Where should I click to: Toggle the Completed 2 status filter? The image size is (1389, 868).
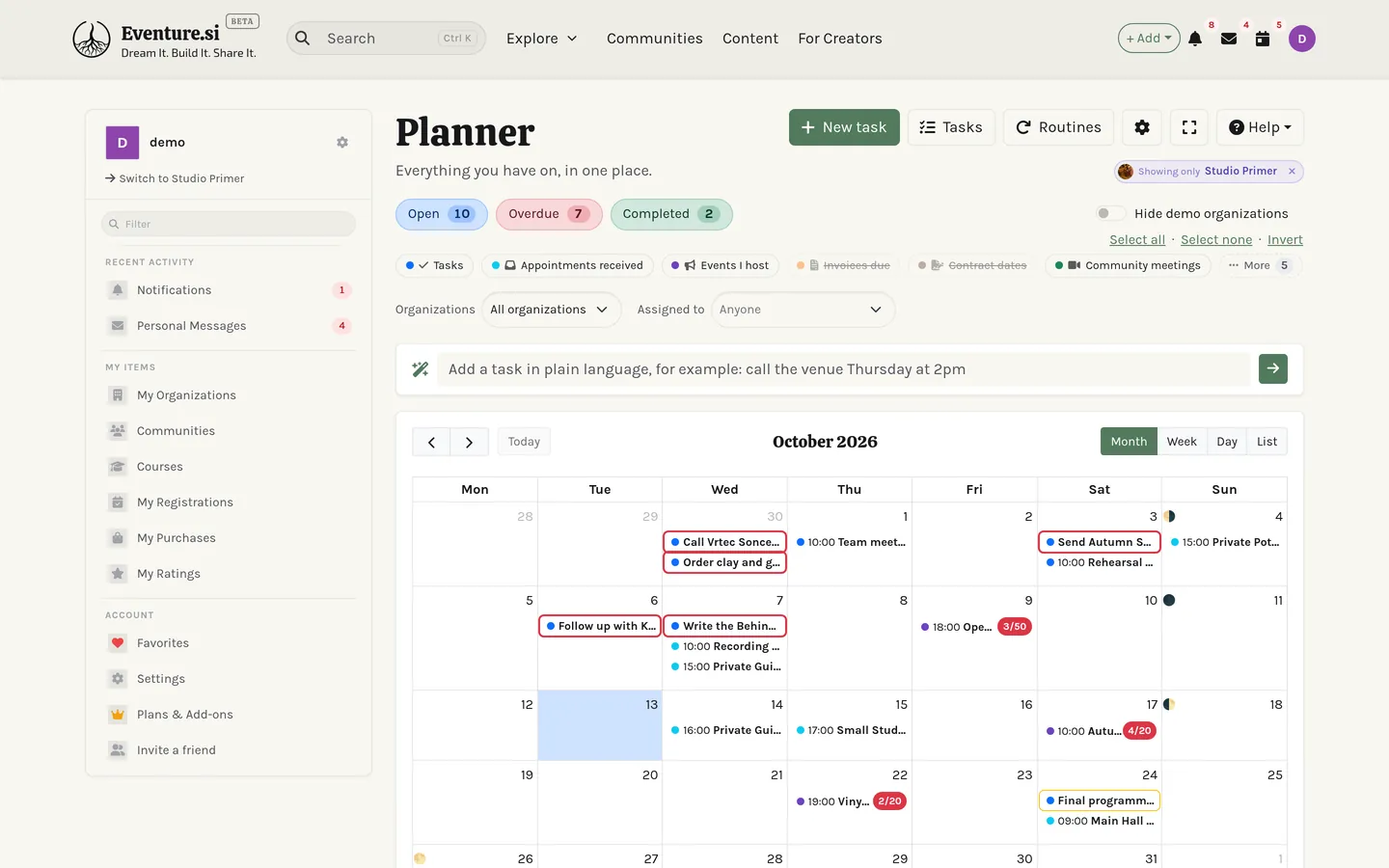click(x=671, y=214)
